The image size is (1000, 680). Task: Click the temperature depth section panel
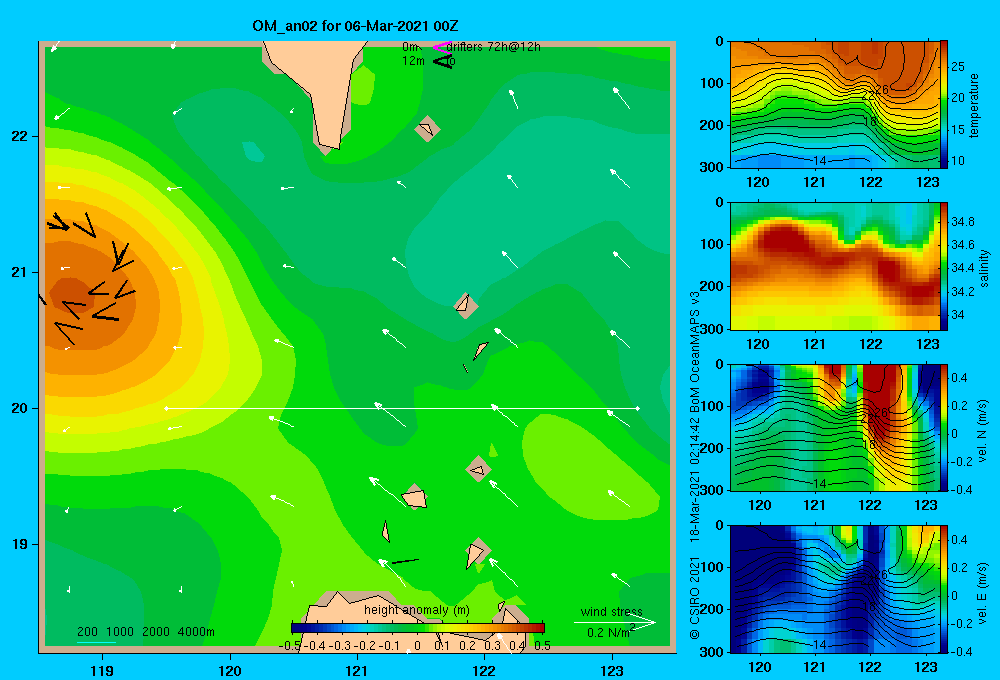click(835, 104)
